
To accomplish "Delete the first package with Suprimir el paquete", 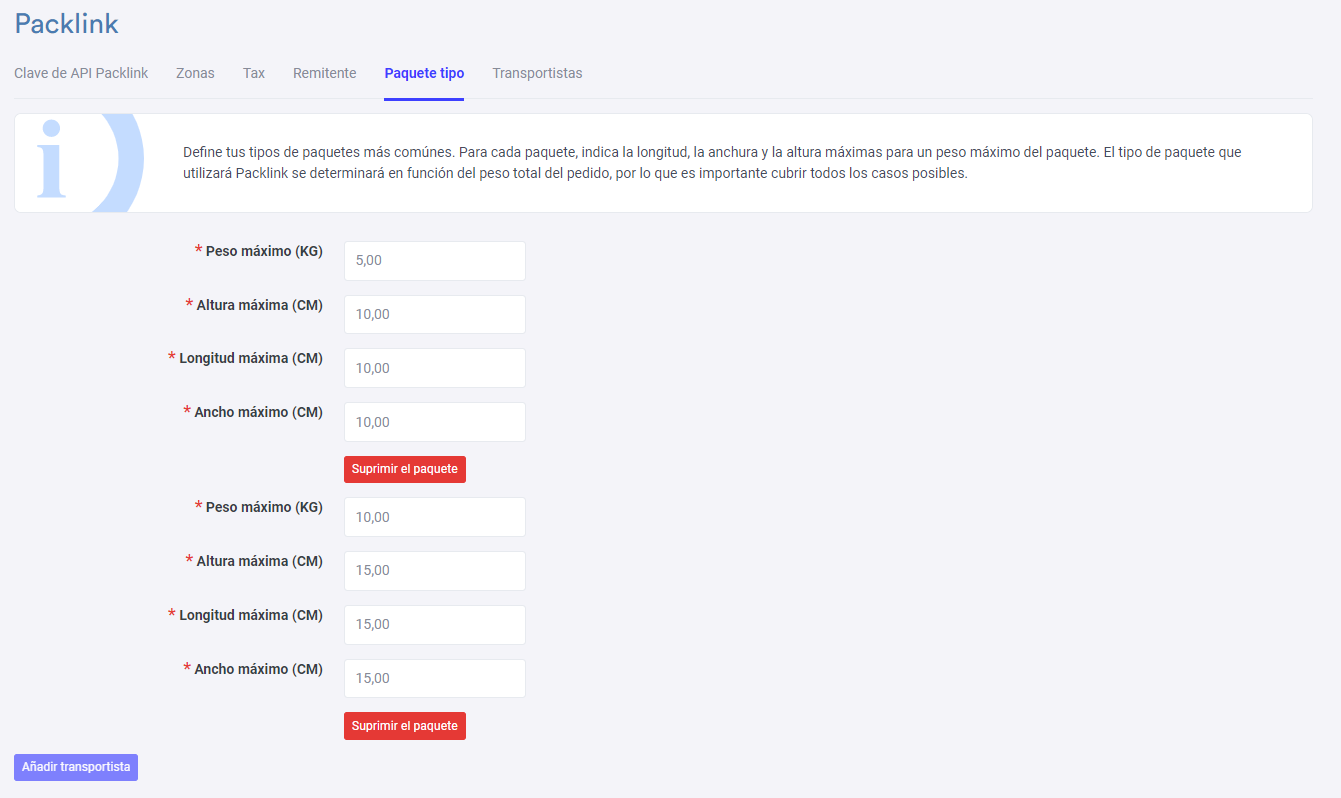I will click(x=405, y=469).
